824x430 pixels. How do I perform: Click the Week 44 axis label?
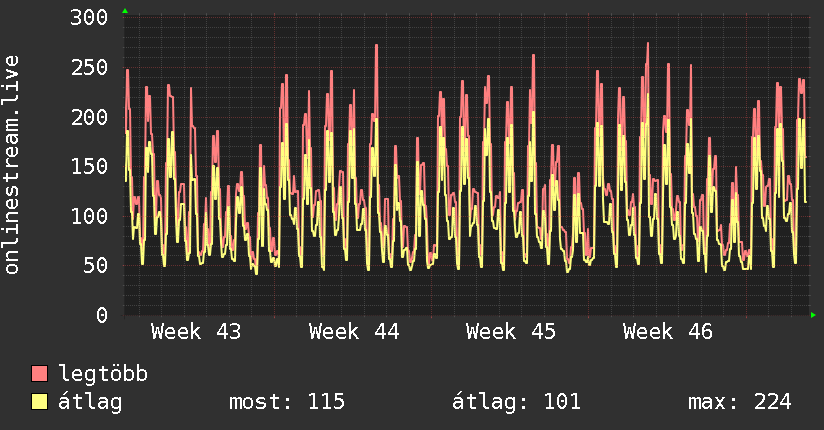click(354, 332)
